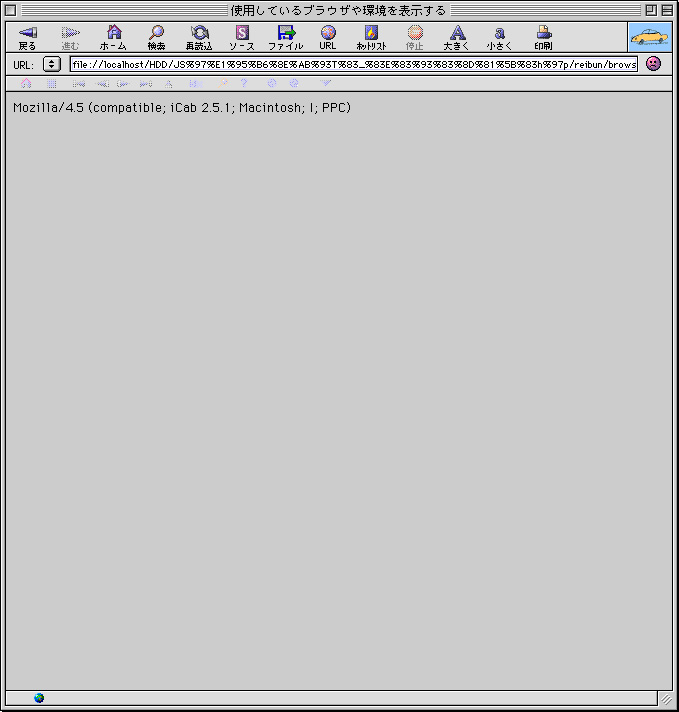
Task: Open the 検索 search tool
Action: tap(156, 37)
